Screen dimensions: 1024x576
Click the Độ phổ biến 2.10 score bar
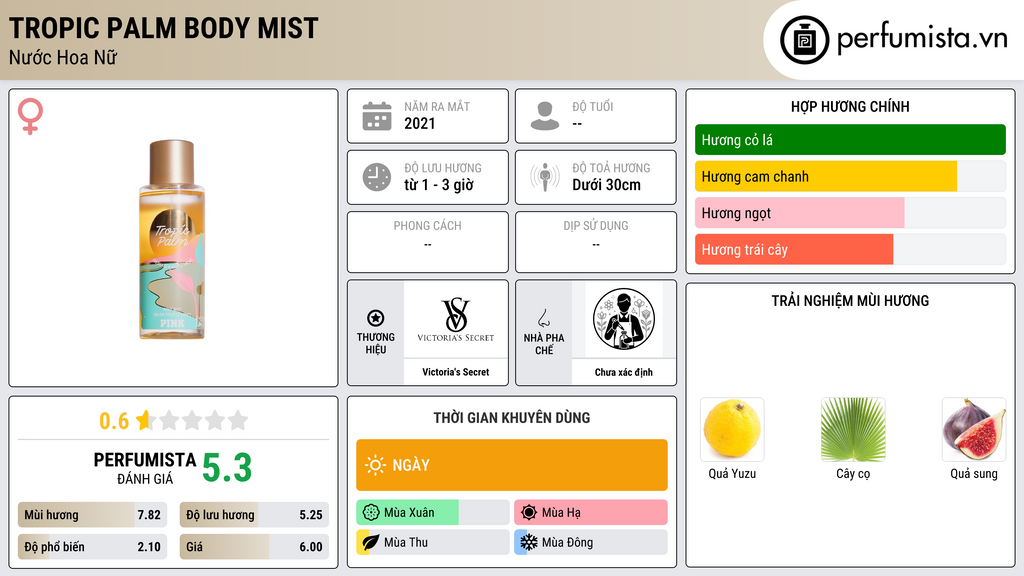click(92, 547)
